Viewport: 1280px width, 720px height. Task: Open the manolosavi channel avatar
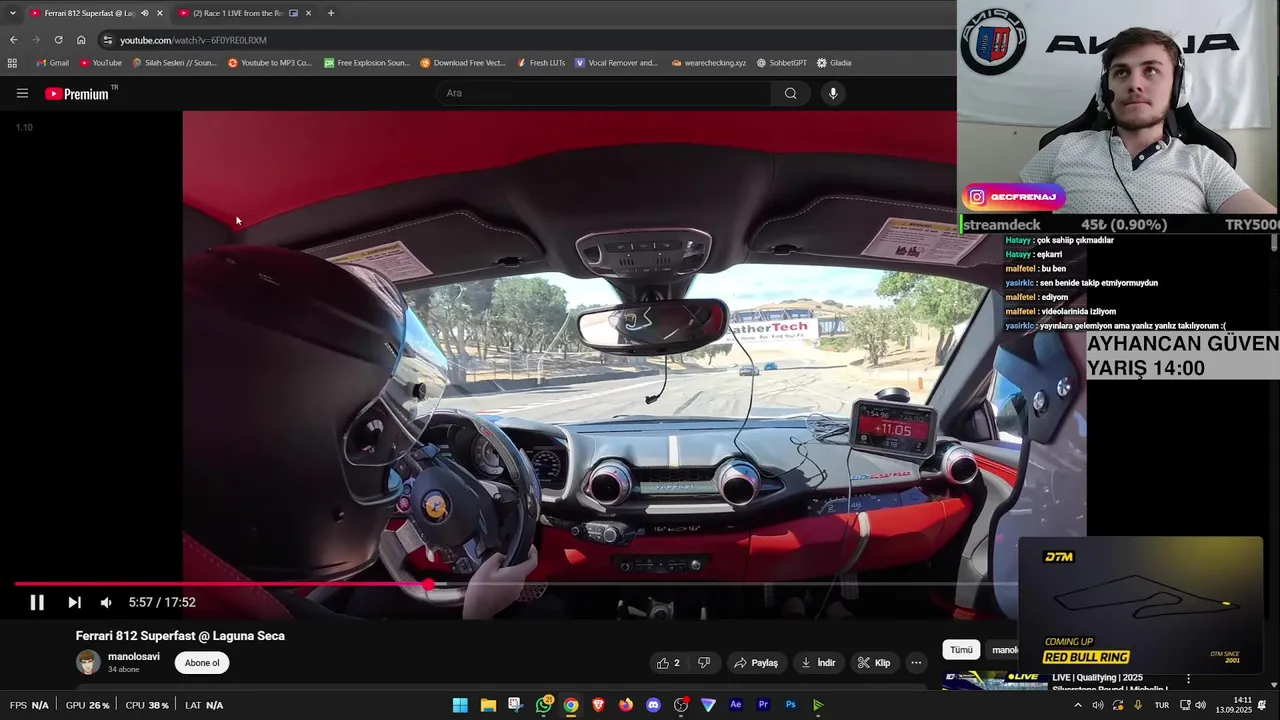(x=89, y=662)
